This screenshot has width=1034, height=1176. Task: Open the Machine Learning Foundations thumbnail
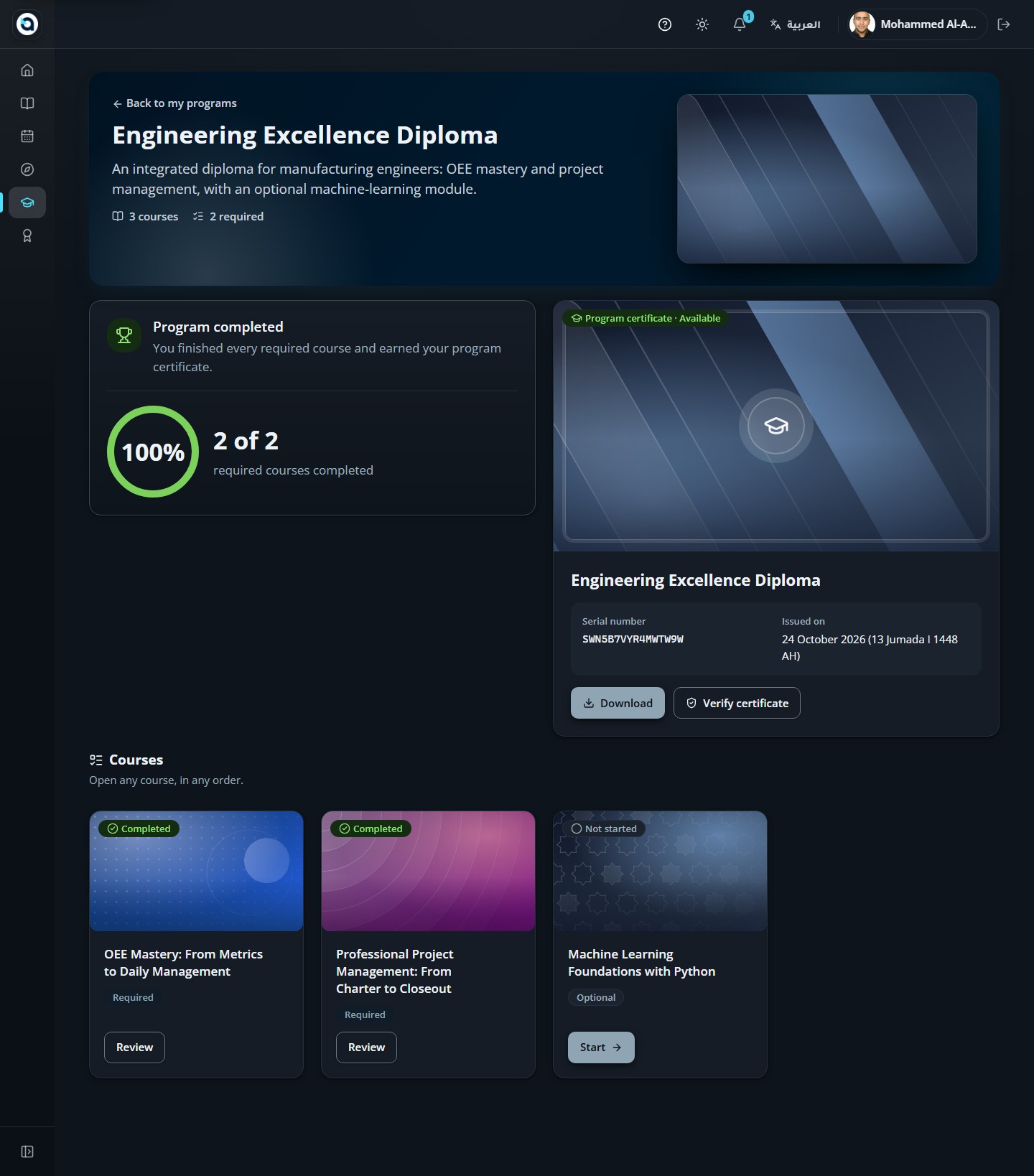[x=660, y=871]
